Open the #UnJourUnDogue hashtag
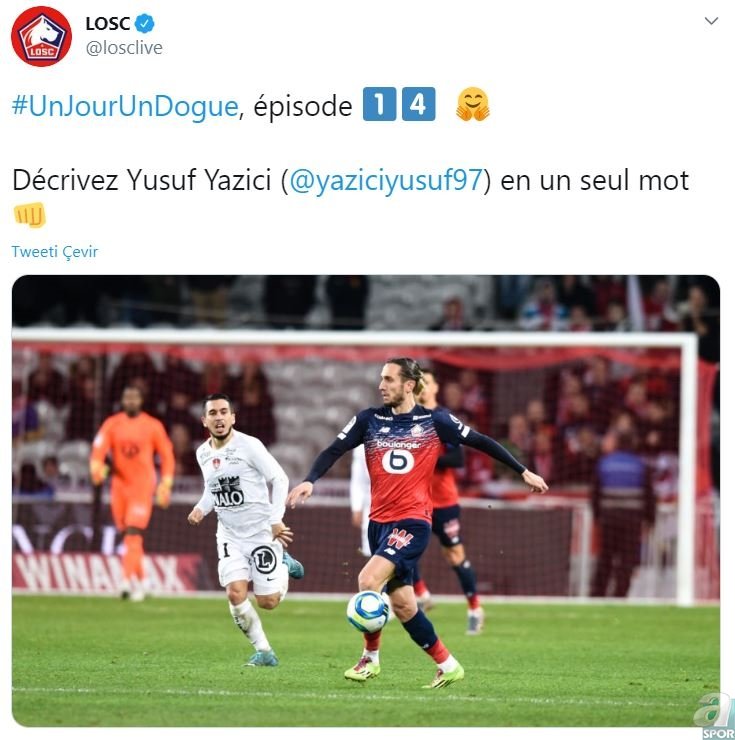735x740 pixels. [x=125, y=106]
